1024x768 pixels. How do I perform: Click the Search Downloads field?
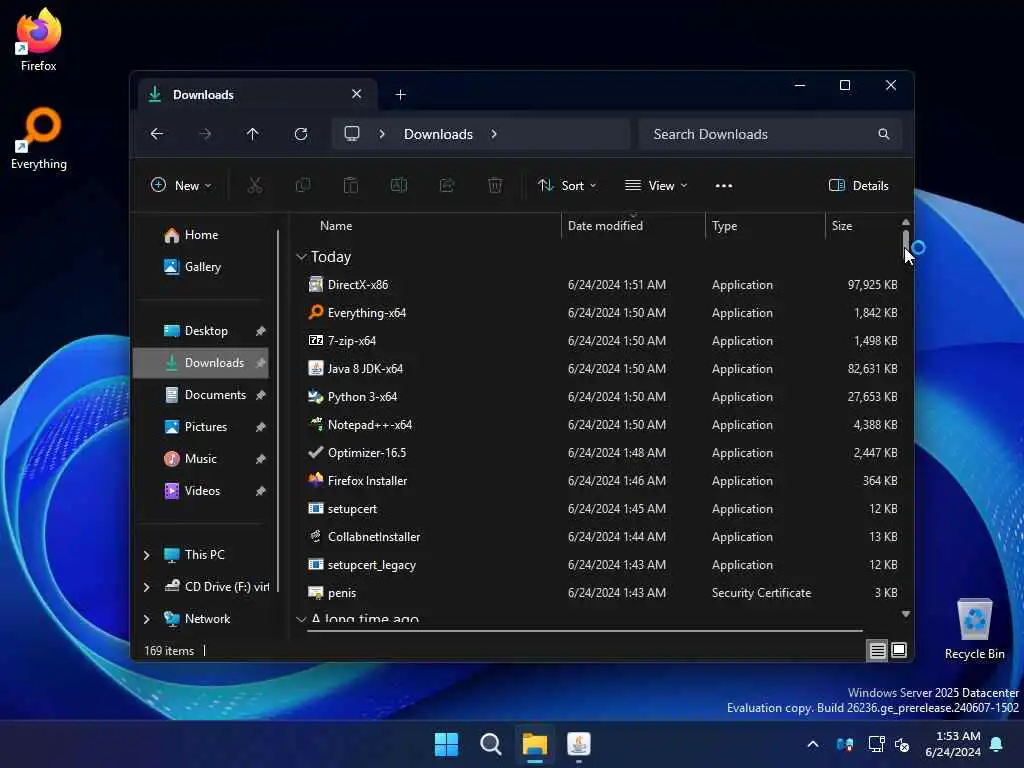click(771, 134)
